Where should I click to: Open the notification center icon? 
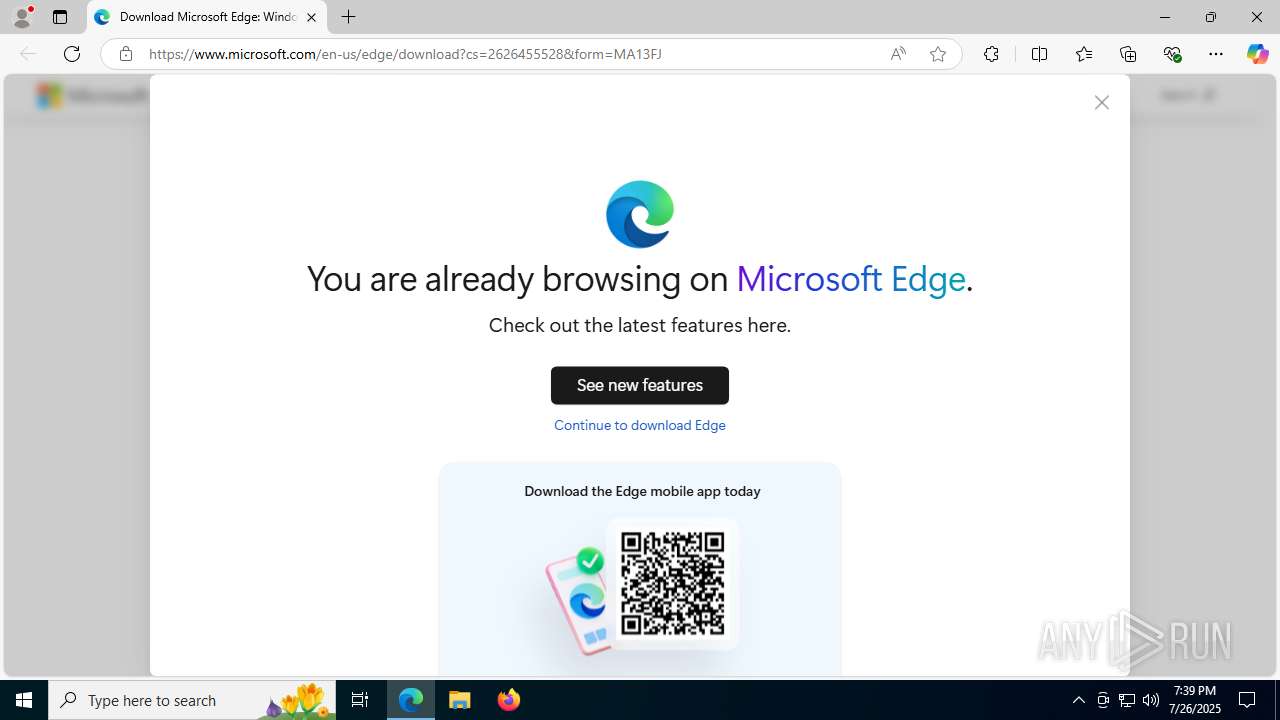(1247, 700)
